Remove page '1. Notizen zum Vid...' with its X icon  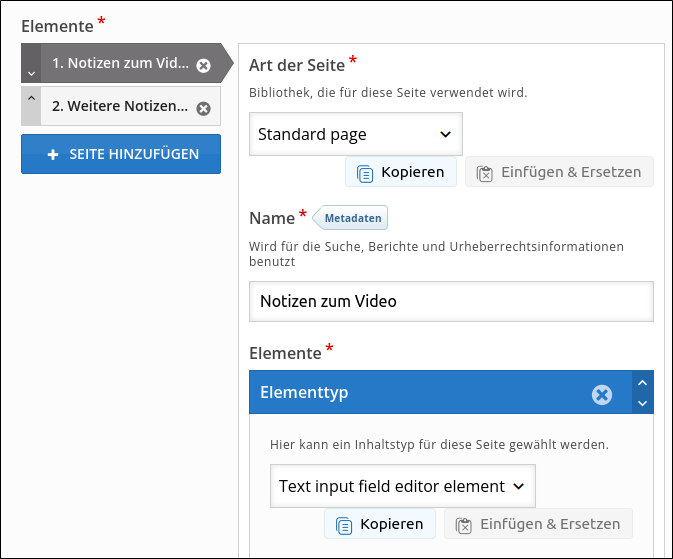(203, 65)
